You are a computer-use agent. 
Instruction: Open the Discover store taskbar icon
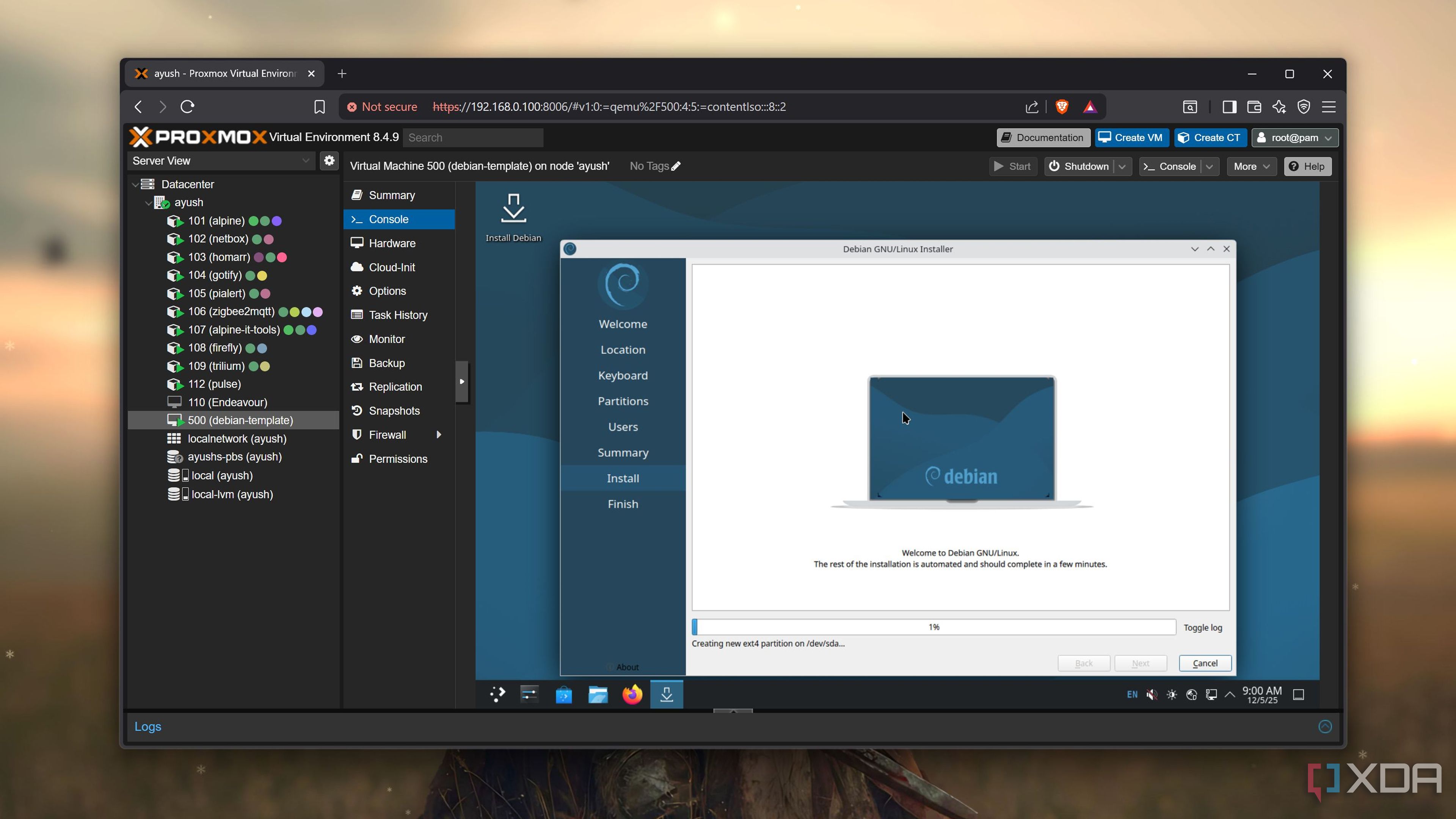(x=563, y=694)
